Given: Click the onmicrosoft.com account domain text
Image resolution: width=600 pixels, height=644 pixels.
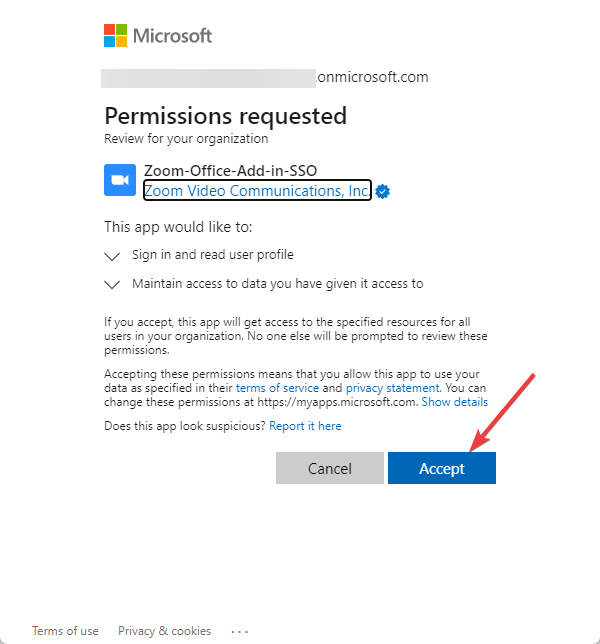Looking at the screenshot, I should [x=372, y=77].
